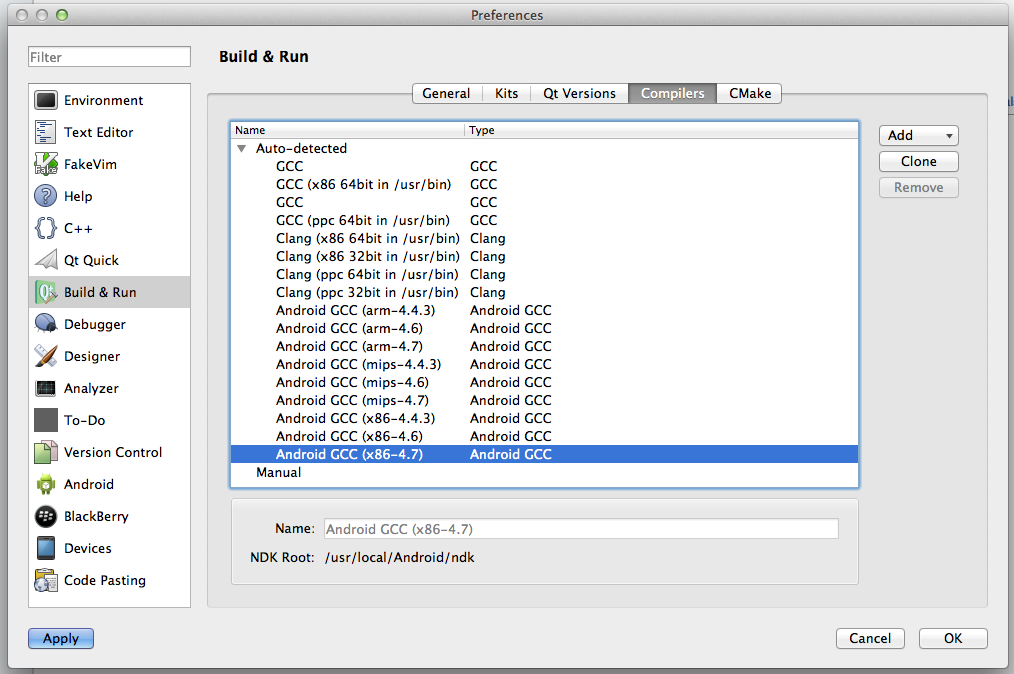Open the Debugger settings page
This screenshot has width=1014, height=674.
coord(44,324)
